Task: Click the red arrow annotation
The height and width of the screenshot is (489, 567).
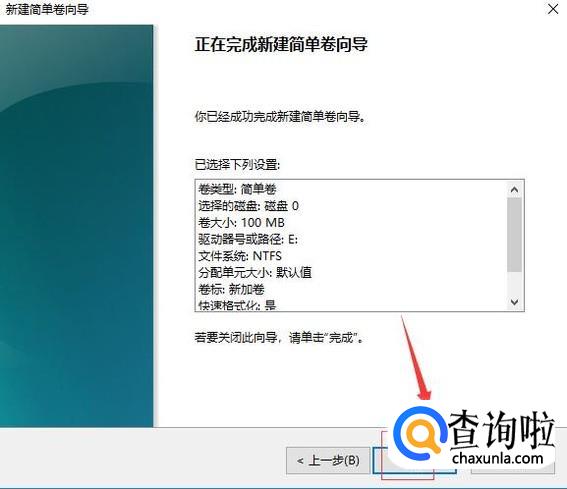Action: click(416, 357)
